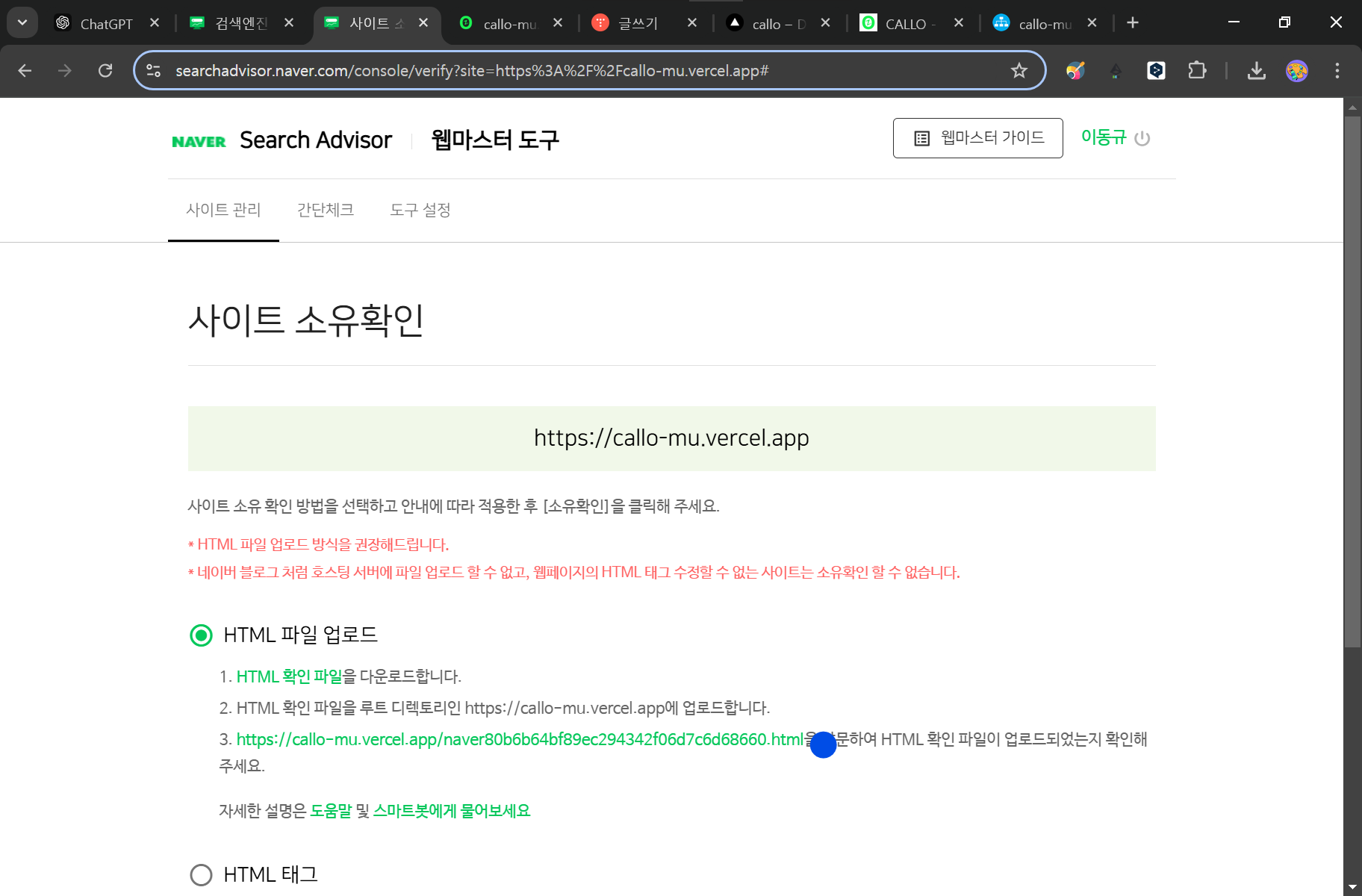Close the CALLO tab
This screenshot has height=896, width=1362.
tap(959, 23)
